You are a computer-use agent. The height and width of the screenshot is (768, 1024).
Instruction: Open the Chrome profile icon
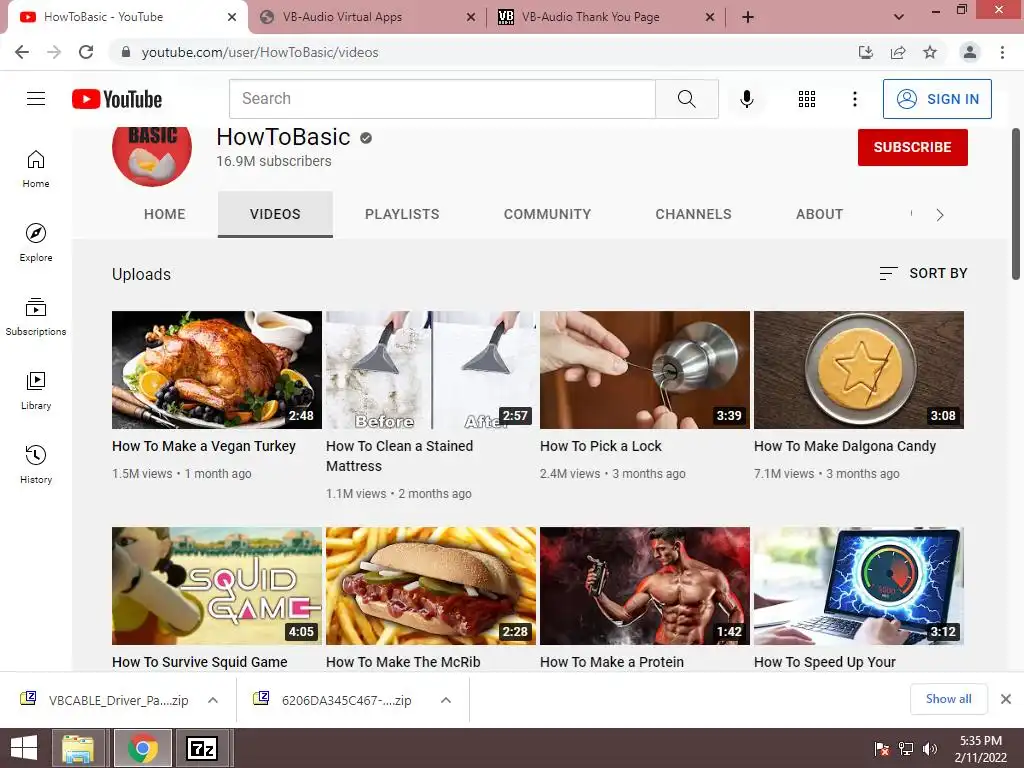pos(970,52)
